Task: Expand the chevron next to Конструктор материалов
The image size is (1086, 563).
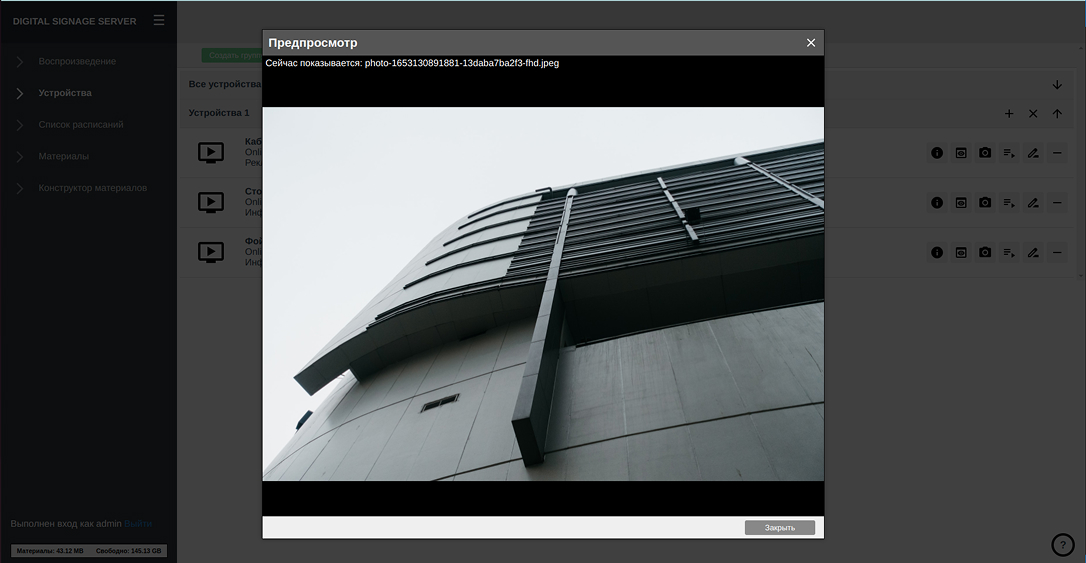Action: [x=19, y=188]
